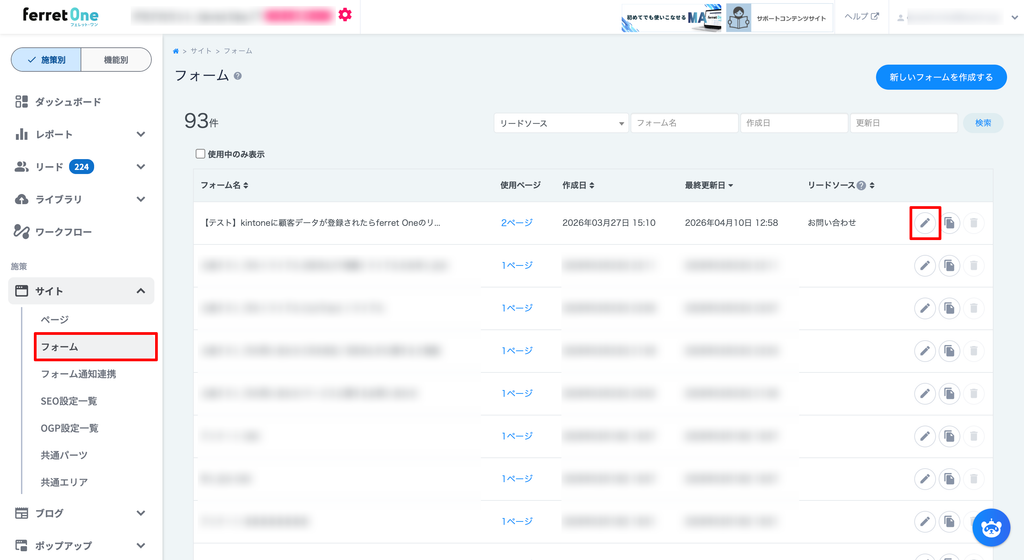Click the help icon beside フォーム title

click(238, 76)
